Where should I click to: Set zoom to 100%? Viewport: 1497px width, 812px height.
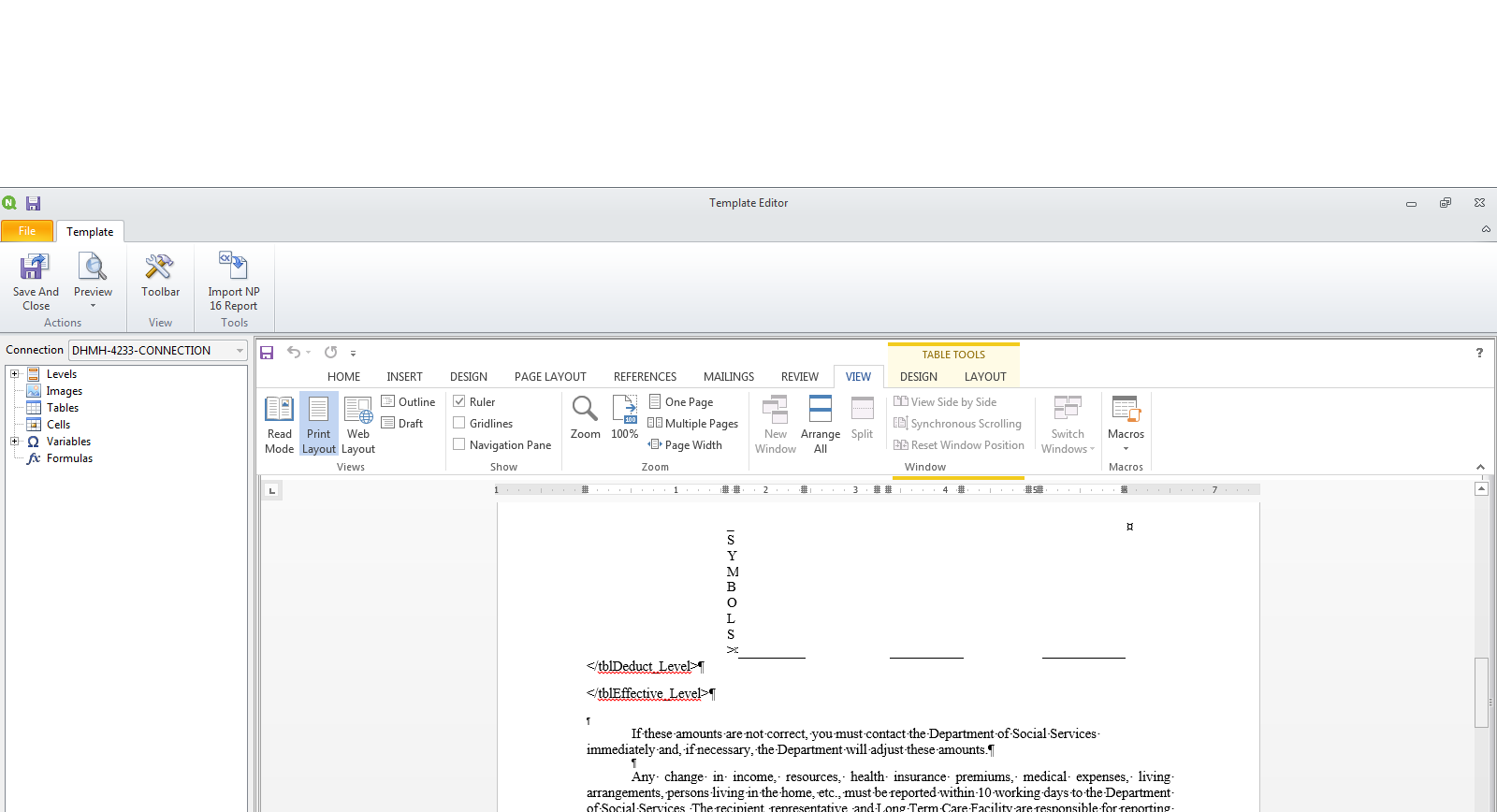coord(625,417)
